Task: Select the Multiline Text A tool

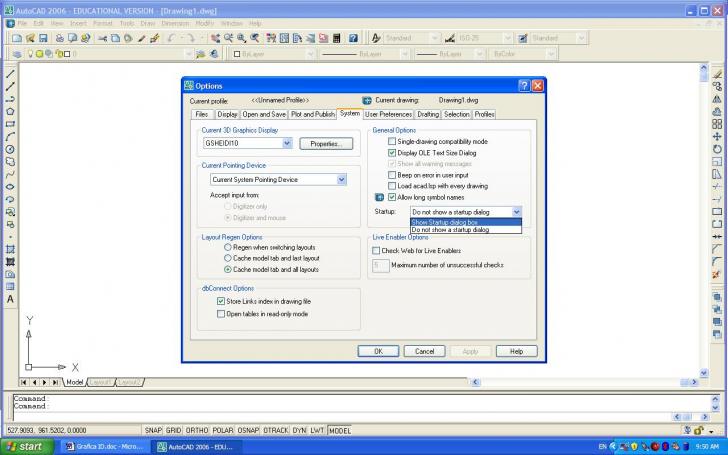Action: coord(10,299)
